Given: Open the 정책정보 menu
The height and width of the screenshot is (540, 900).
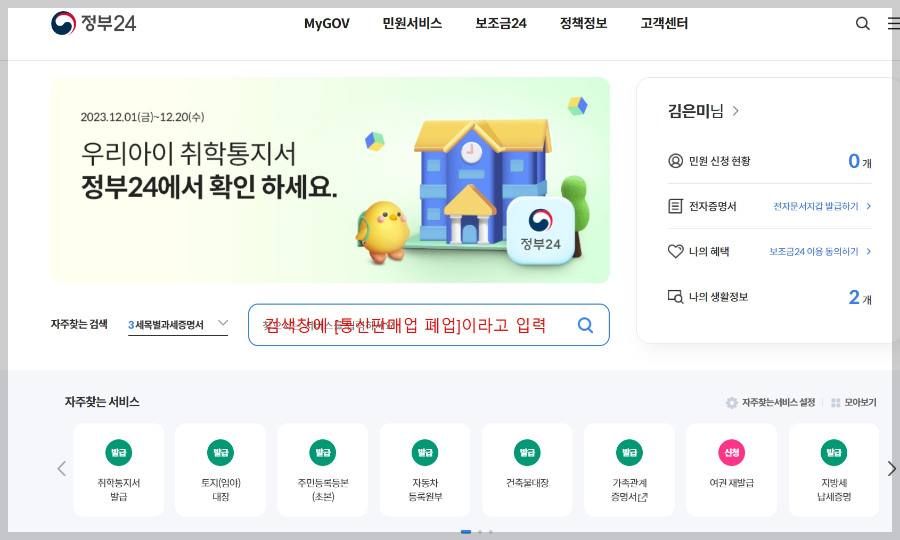Looking at the screenshot, I should pos(583,24).
